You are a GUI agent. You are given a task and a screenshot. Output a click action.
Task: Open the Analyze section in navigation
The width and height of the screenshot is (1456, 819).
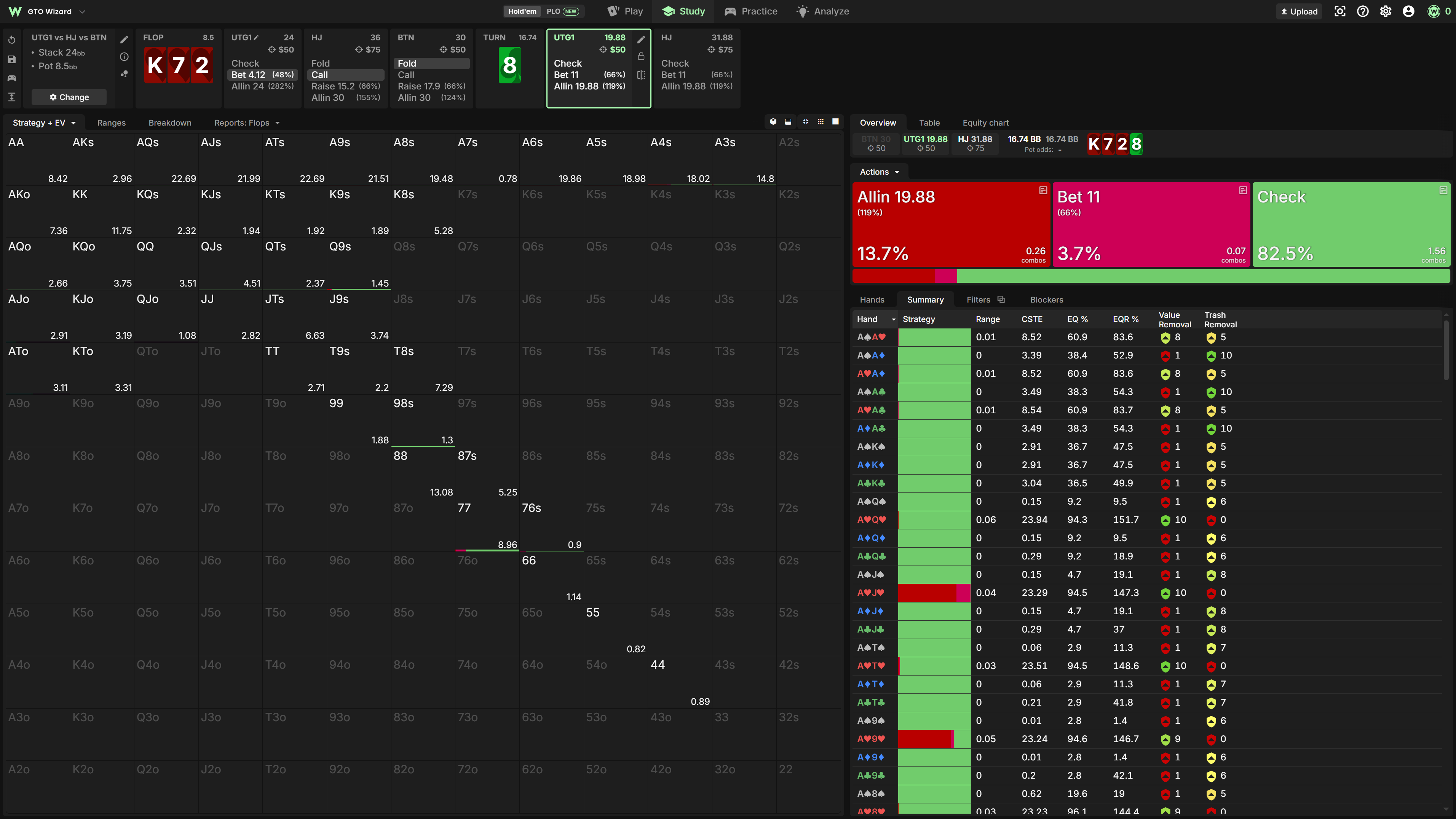tap(822, 11)
